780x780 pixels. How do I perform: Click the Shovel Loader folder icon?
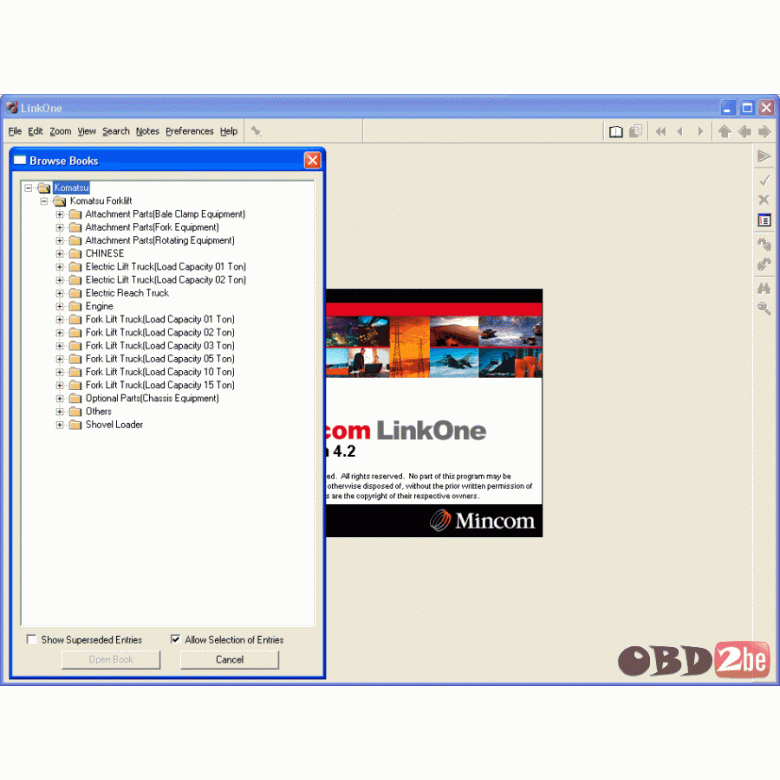coord(75,425)
